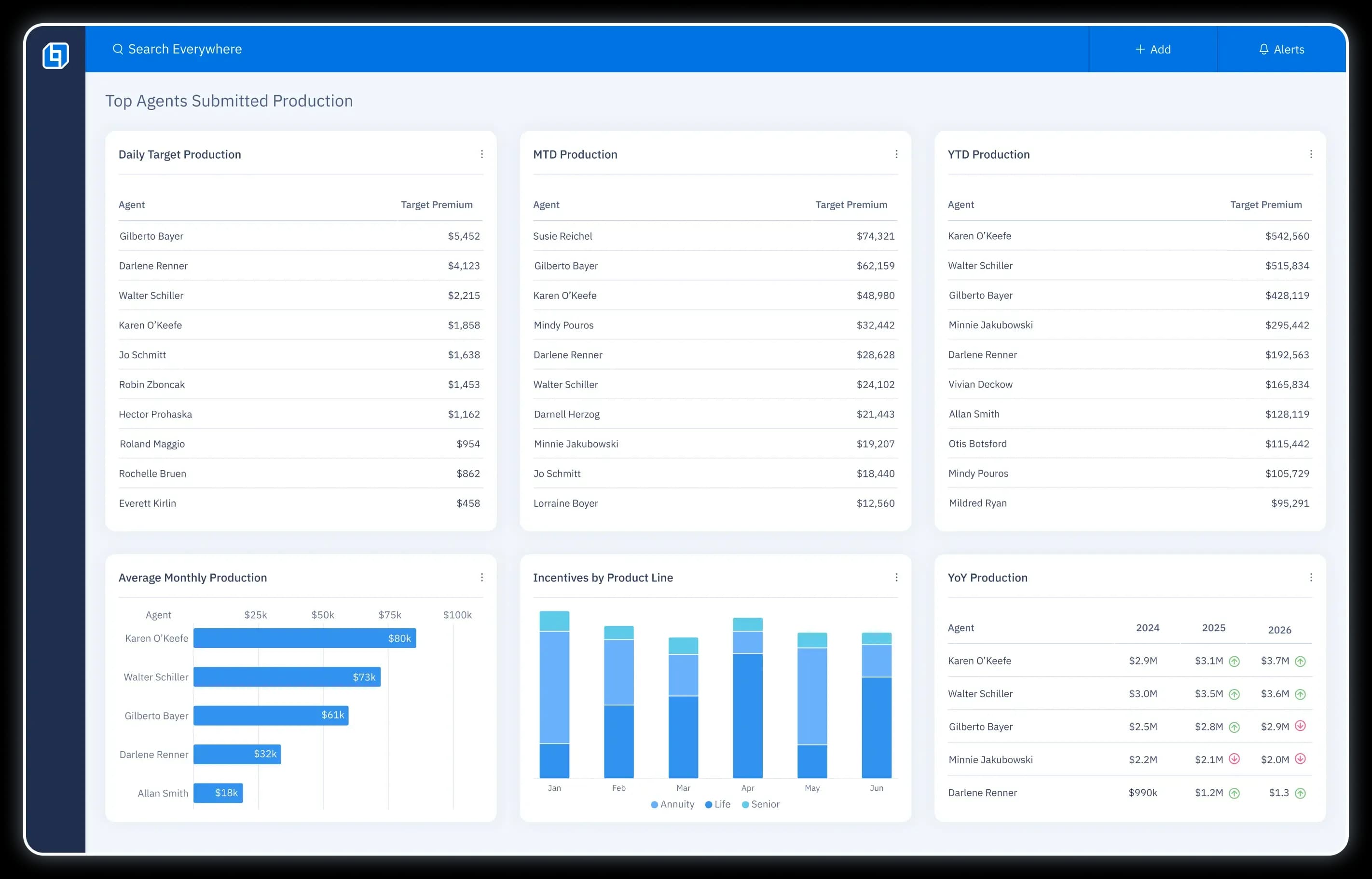Open YTD Production three-dot menu
1372x879 pixels.
(1311, 154)
